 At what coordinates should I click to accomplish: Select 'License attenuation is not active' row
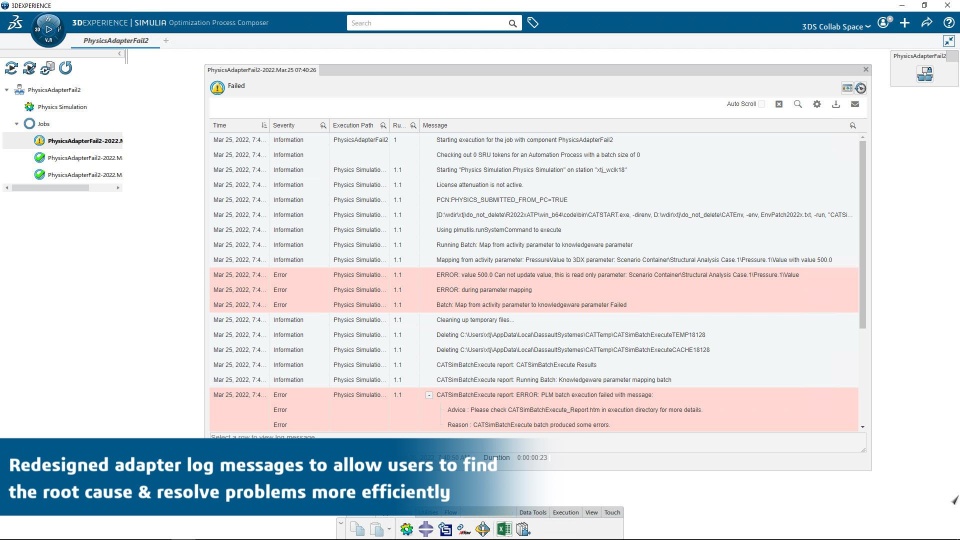click(x=534, y=185)
